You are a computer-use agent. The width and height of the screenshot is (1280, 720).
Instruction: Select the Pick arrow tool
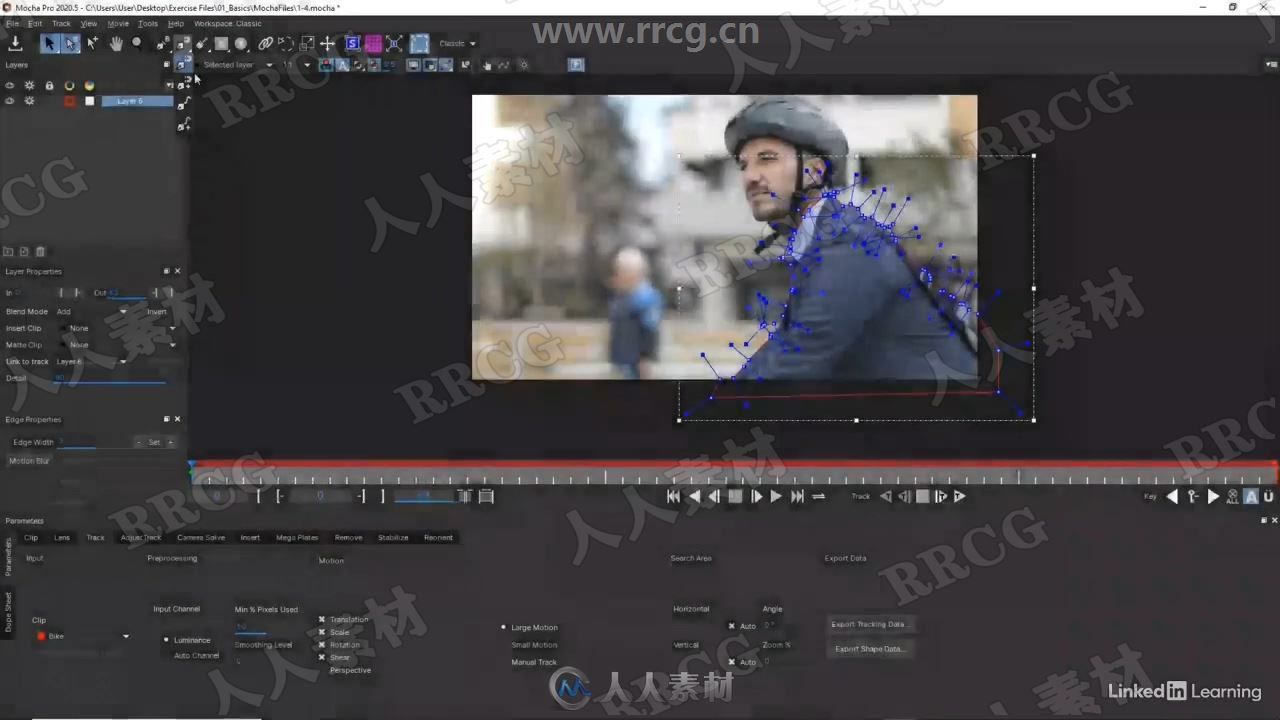click(49, 43)
